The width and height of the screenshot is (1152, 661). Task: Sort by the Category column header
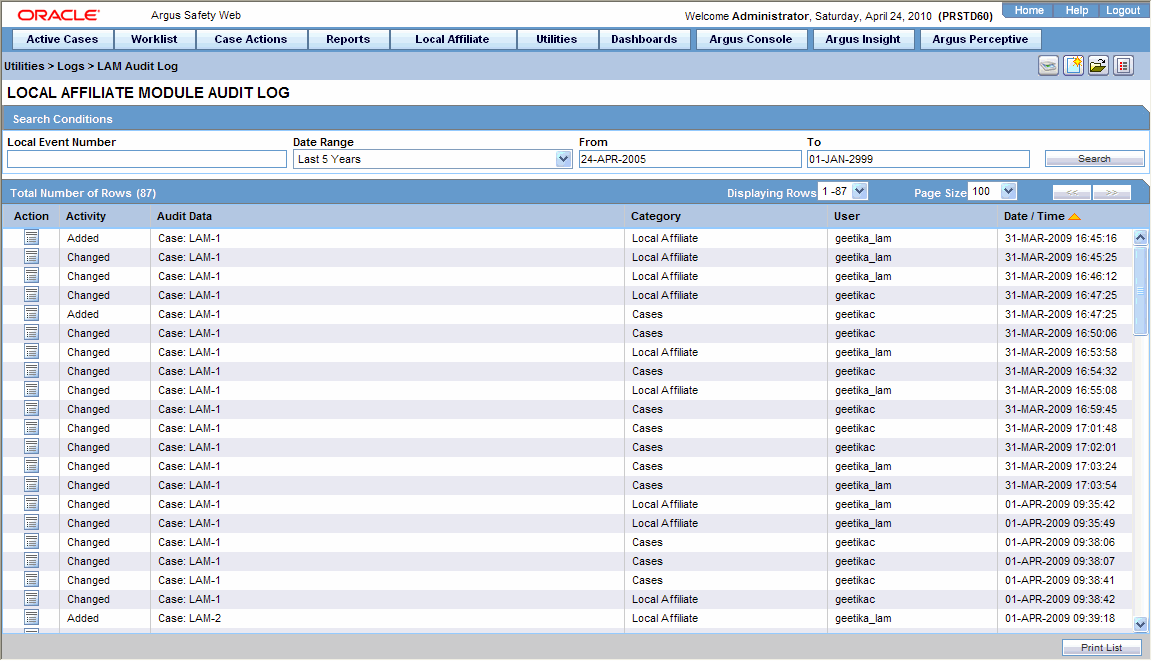[656, 216]
